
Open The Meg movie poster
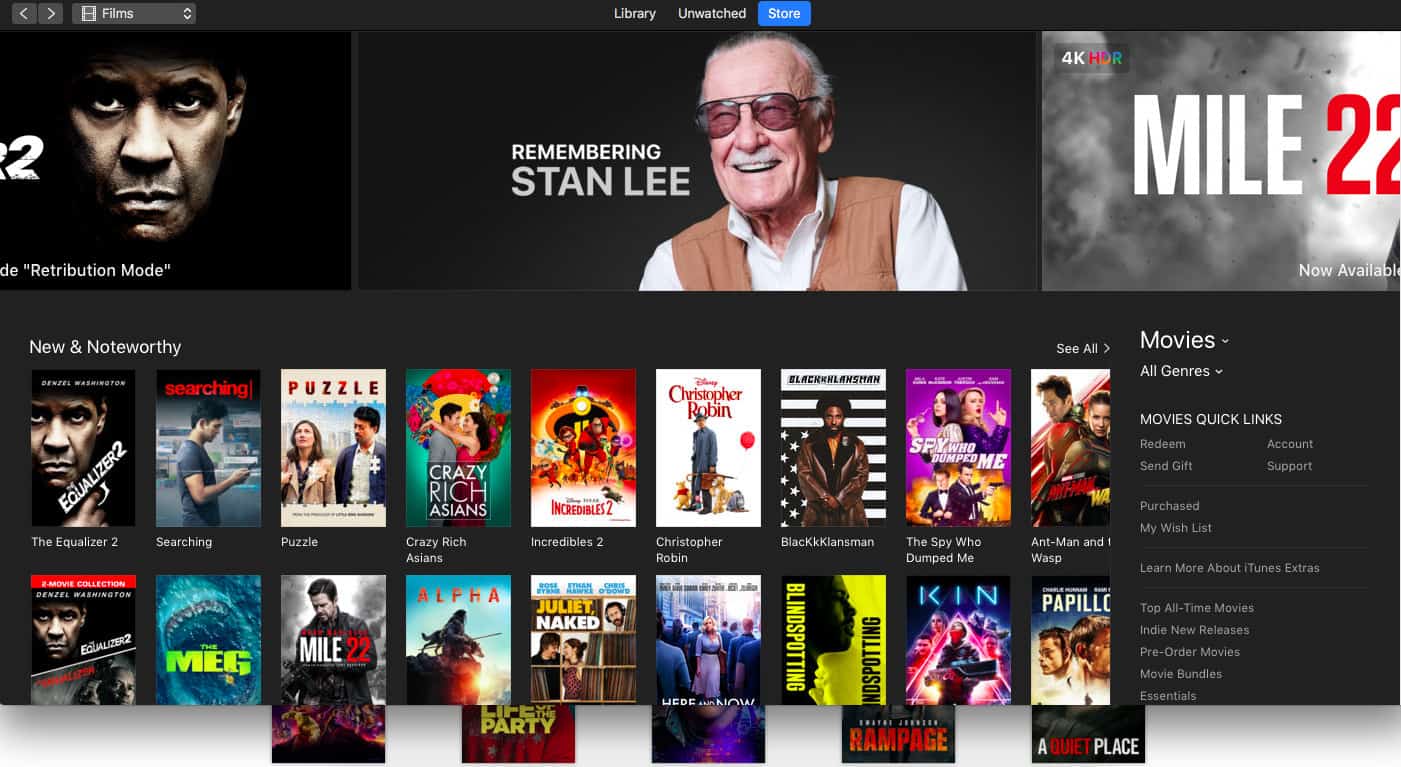point(208,640)
